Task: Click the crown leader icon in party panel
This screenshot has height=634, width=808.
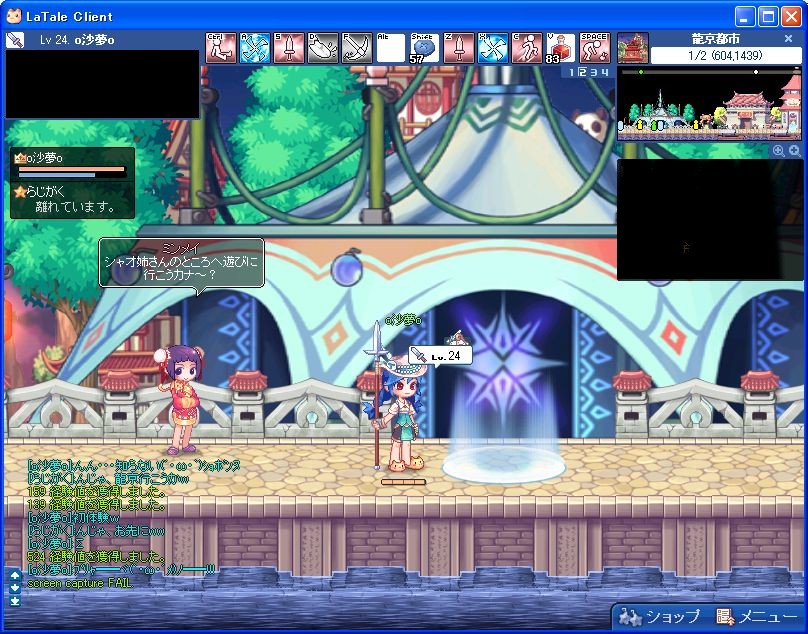Action: point(20,158)
